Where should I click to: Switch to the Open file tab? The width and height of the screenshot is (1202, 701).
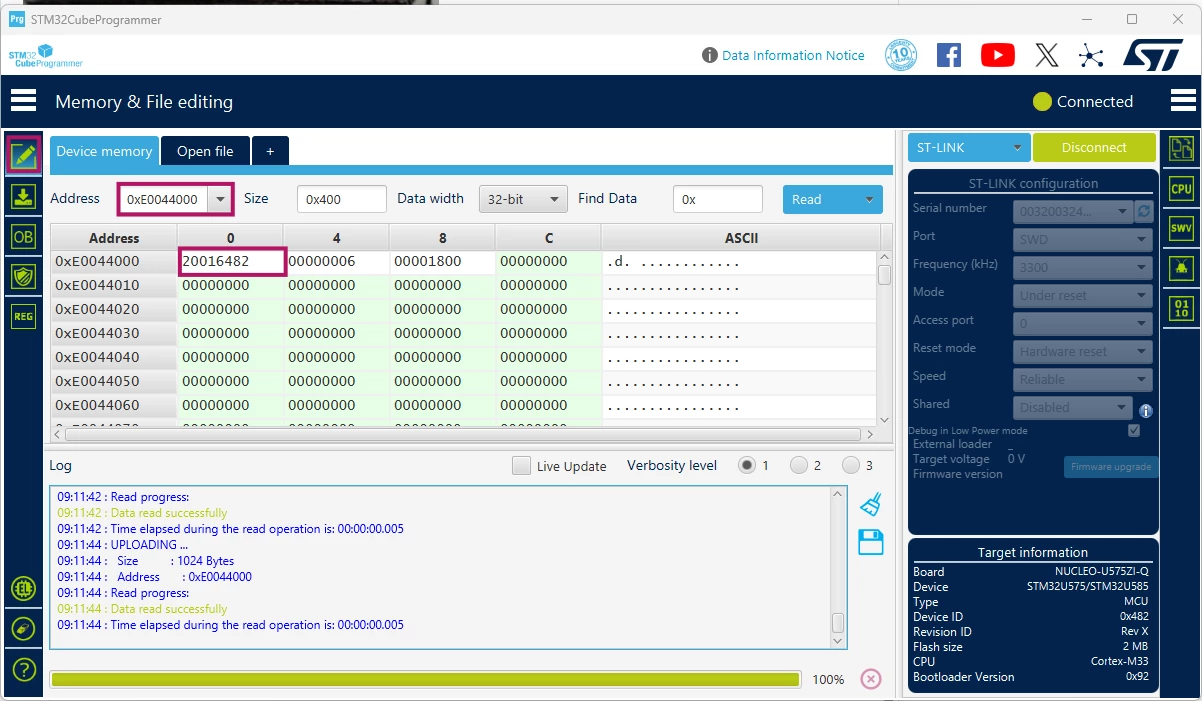(x=205, y=151)
